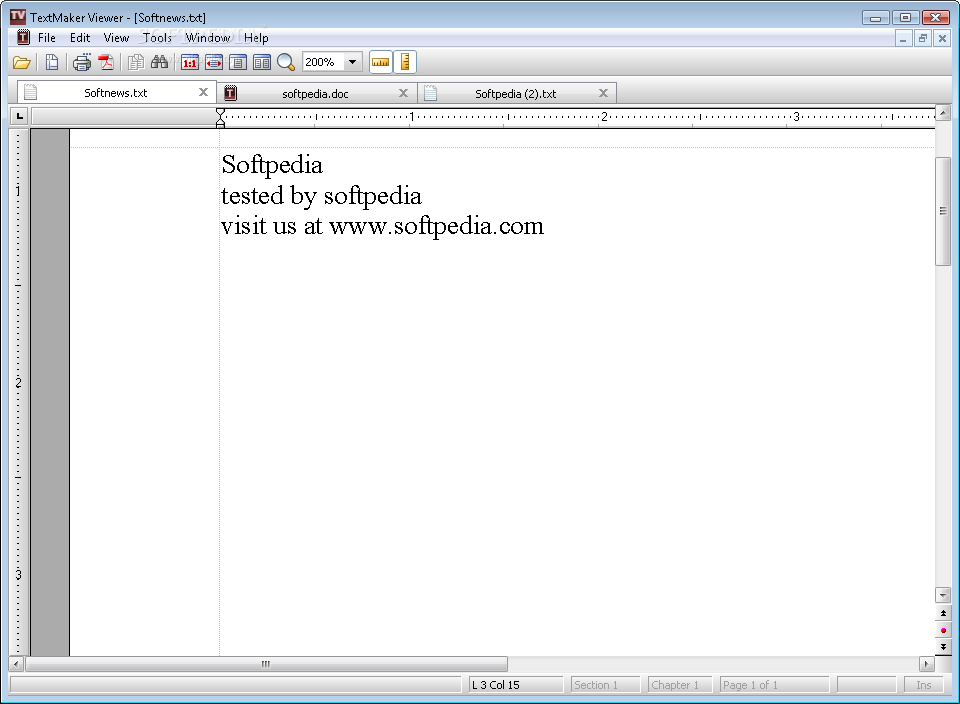
Task: Open a file with the folder icon
Action: tap(22, 62)
